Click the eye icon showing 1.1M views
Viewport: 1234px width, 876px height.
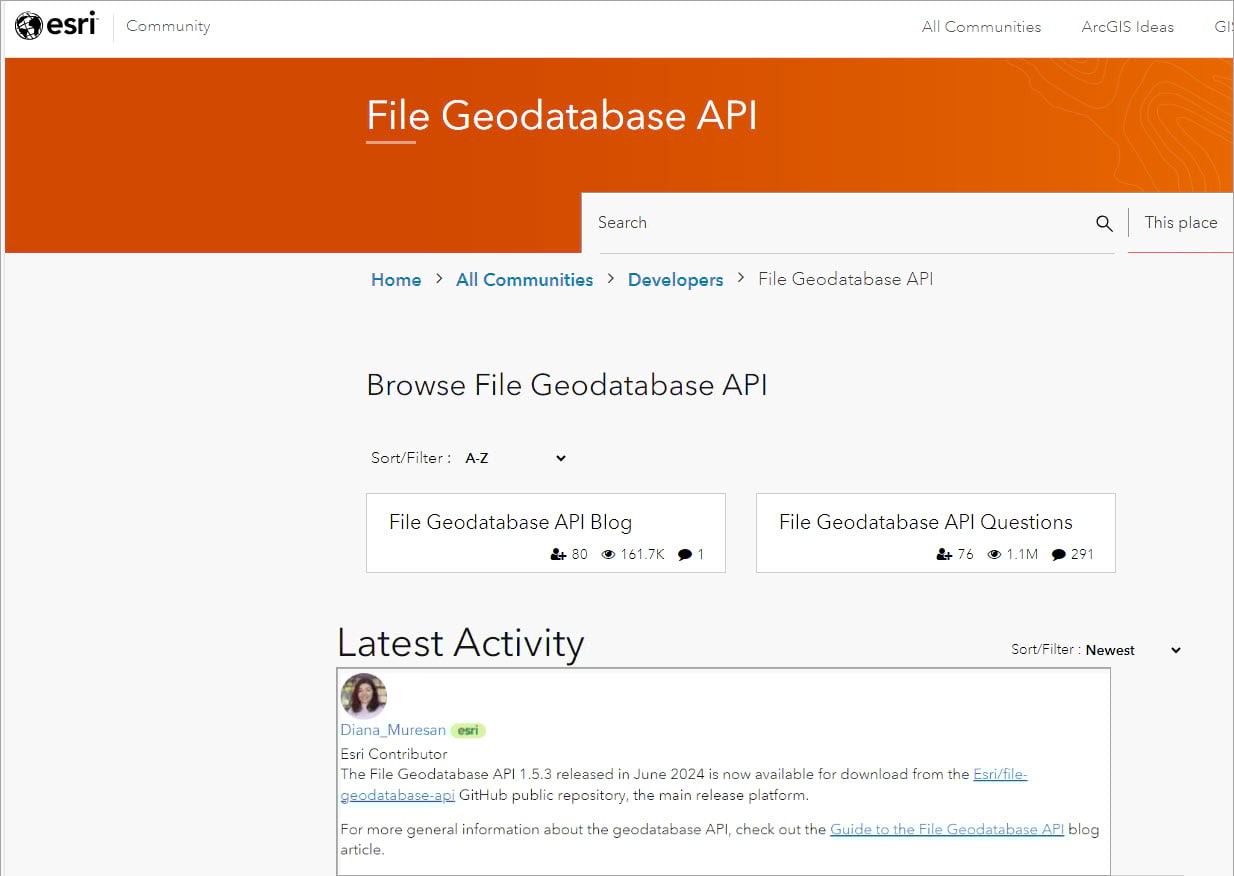[994, 554]
